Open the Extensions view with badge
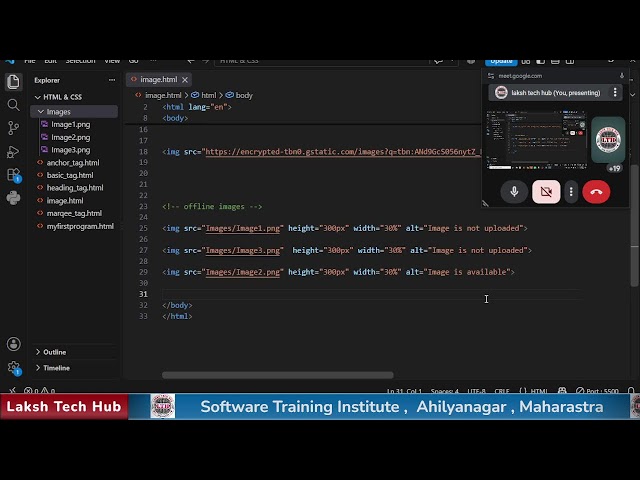 click(13, 175)
